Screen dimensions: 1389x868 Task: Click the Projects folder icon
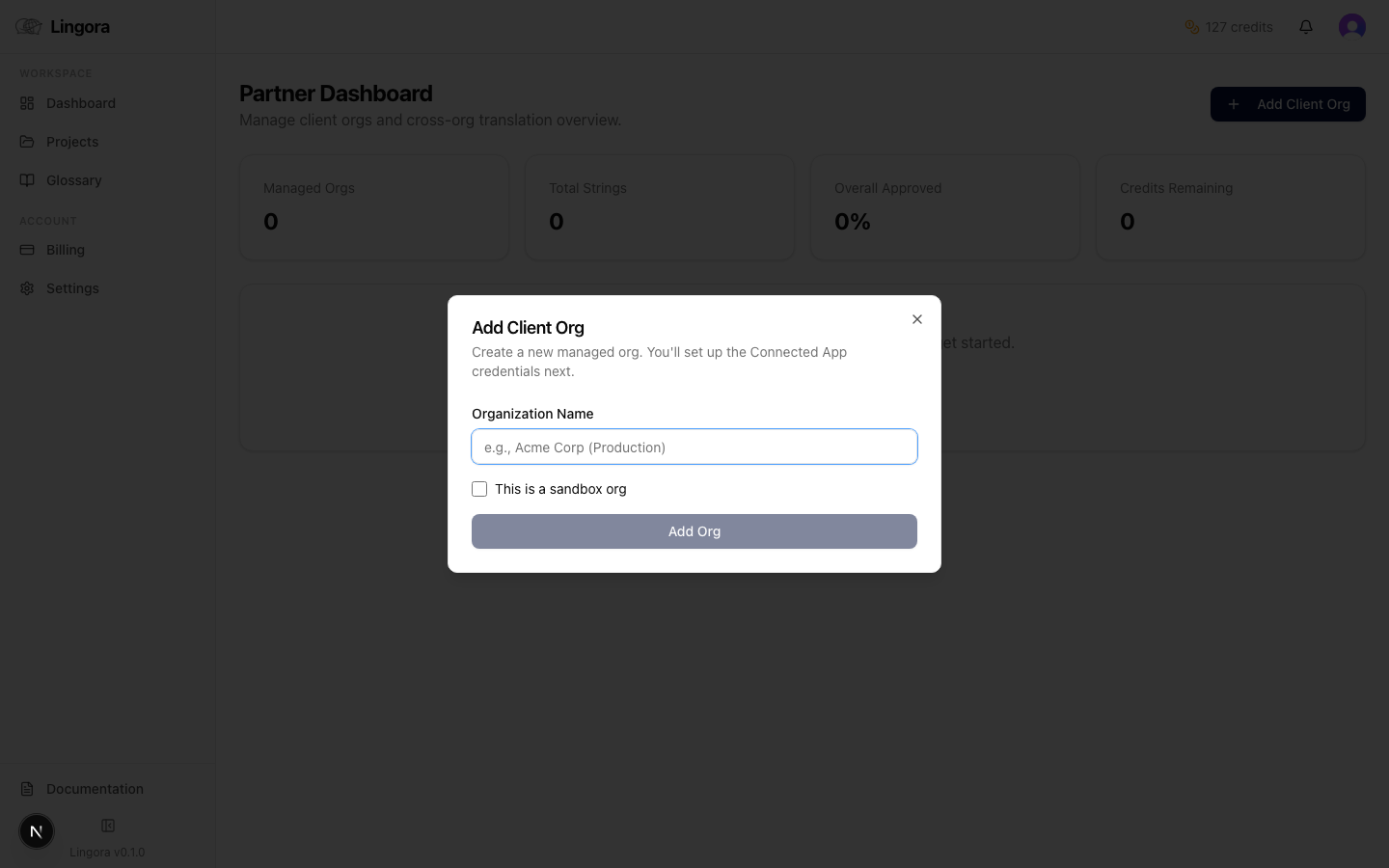(x=27, y=141)
